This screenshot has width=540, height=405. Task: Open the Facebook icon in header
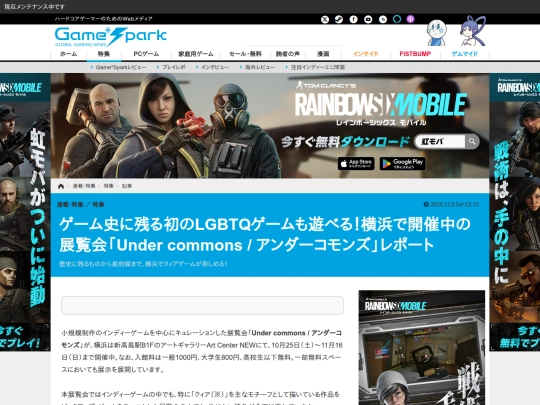[x=353, y=19]
